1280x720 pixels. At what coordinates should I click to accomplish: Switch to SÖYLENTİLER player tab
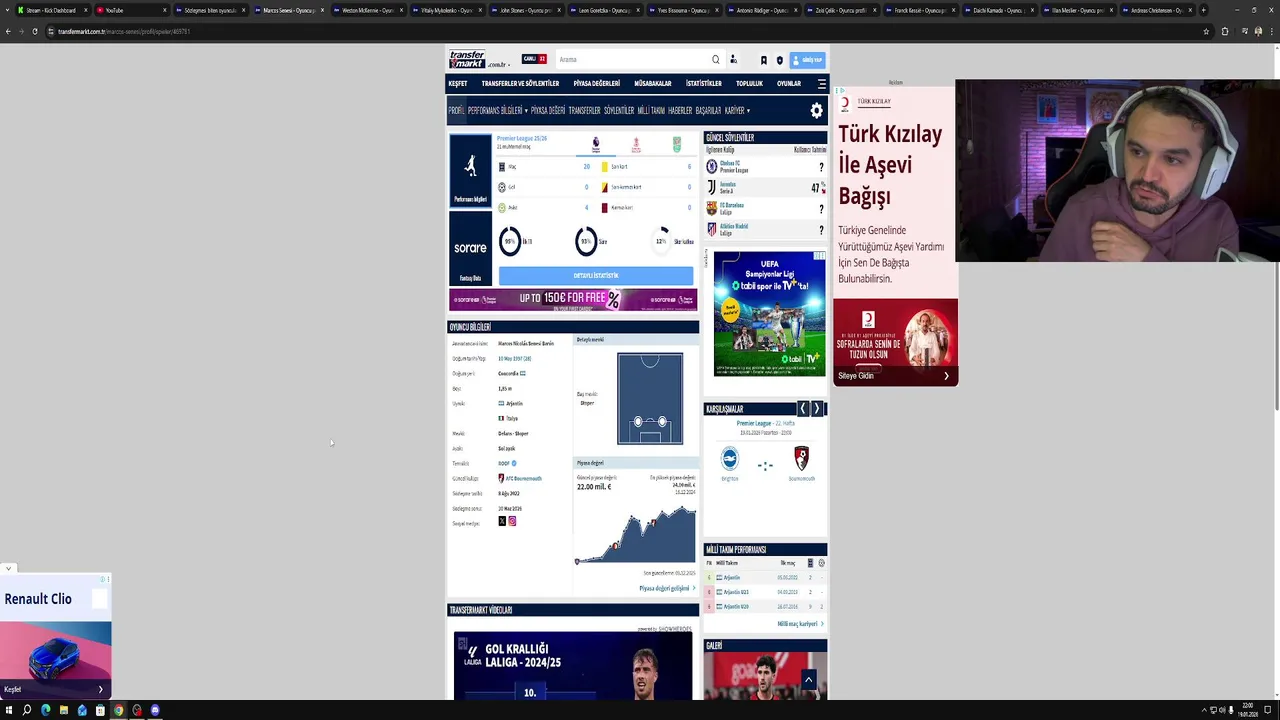tap(619, 111)
